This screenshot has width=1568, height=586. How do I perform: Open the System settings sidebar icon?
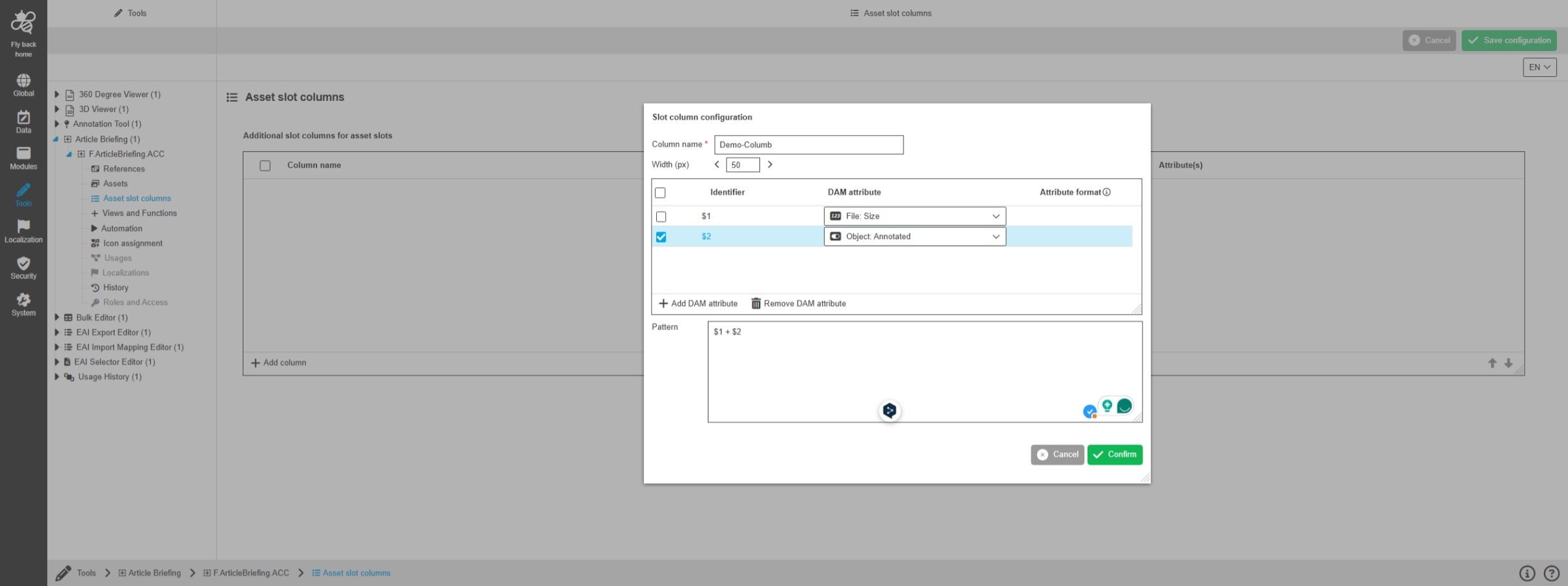pyautogui.click(x=23, y=304)
